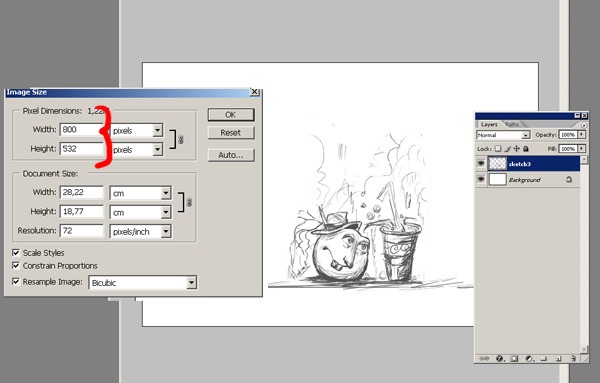Open the Normal blend mode dropdown
Screen dimensions: 600x383
(x=526, y=135)
